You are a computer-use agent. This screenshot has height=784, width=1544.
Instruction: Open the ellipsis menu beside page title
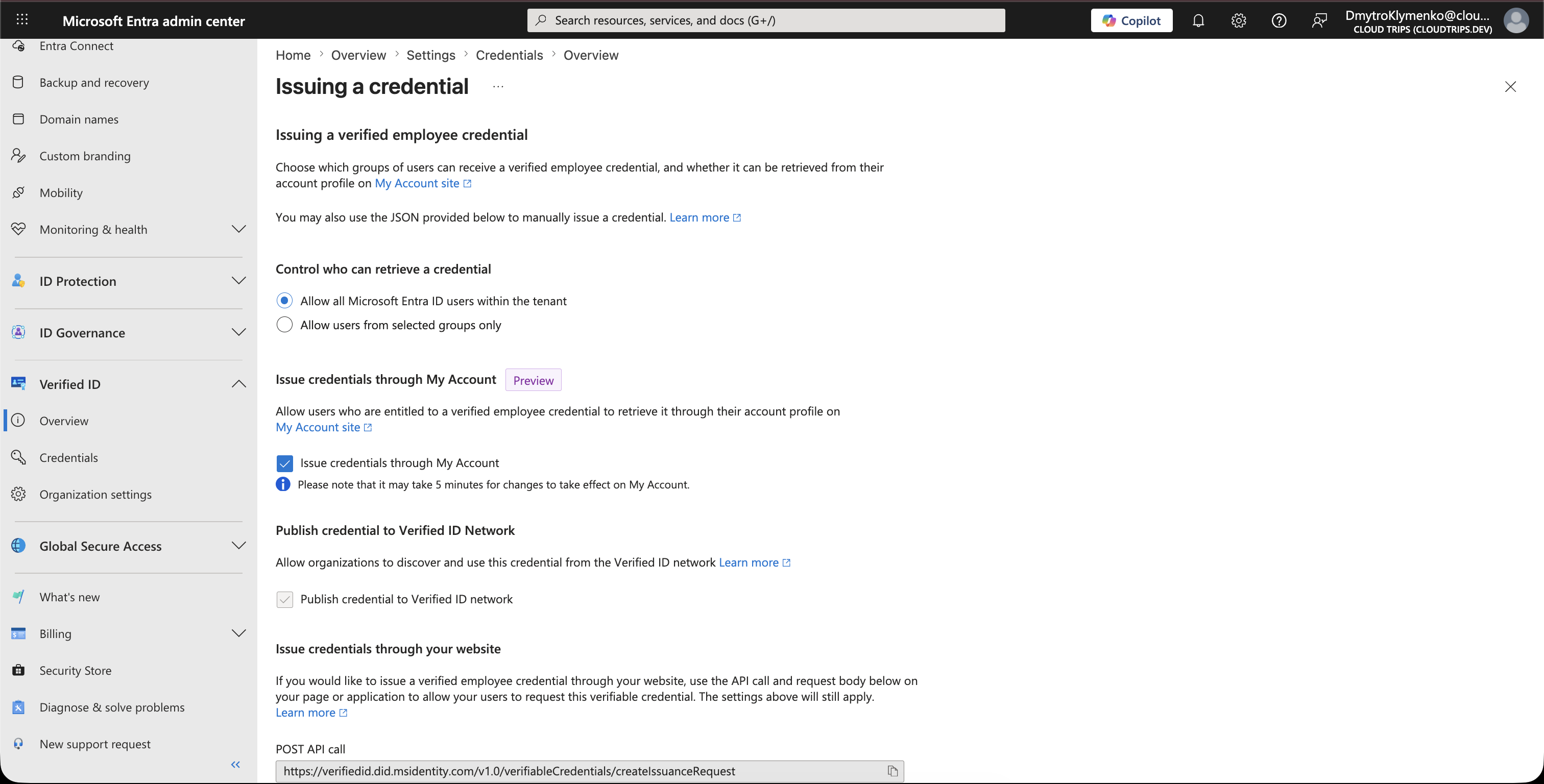[498, 87]
